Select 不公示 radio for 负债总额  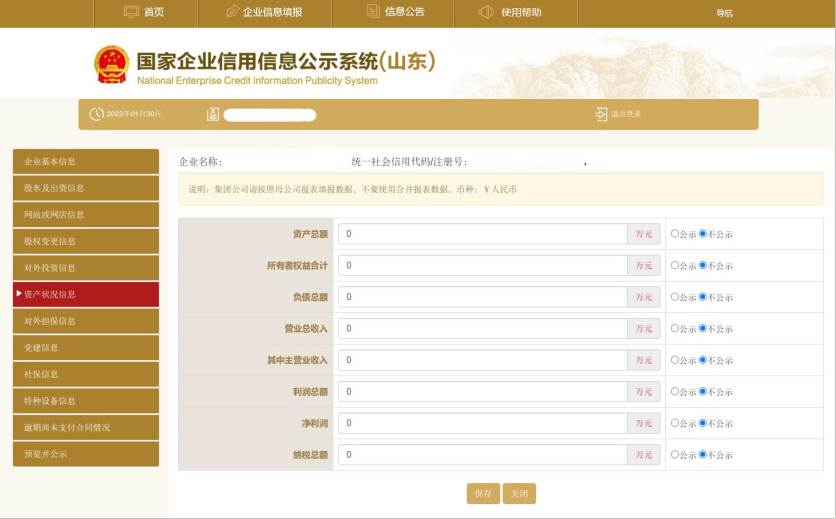pos(703,297)
